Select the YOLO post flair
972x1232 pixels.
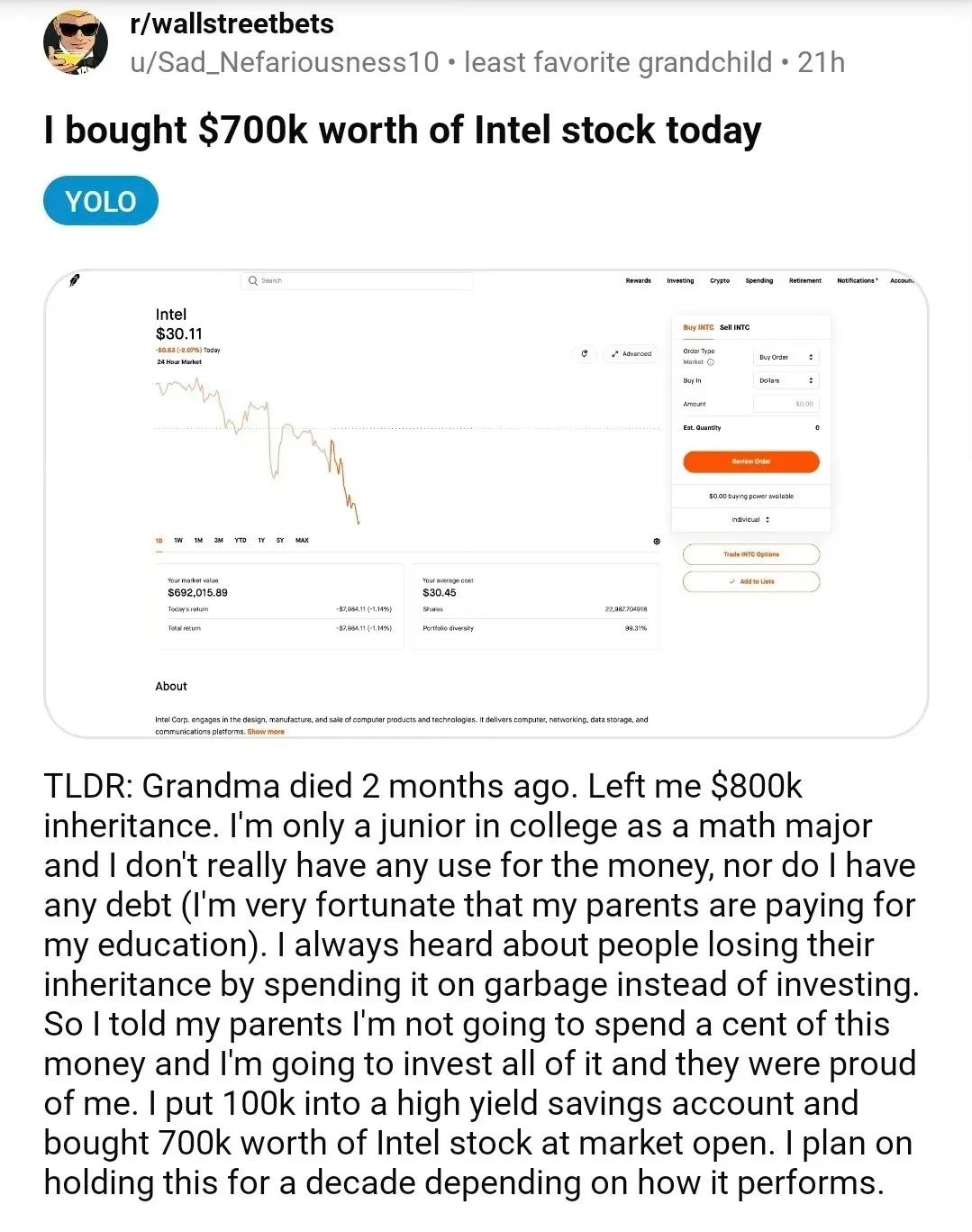click(100, 201)
